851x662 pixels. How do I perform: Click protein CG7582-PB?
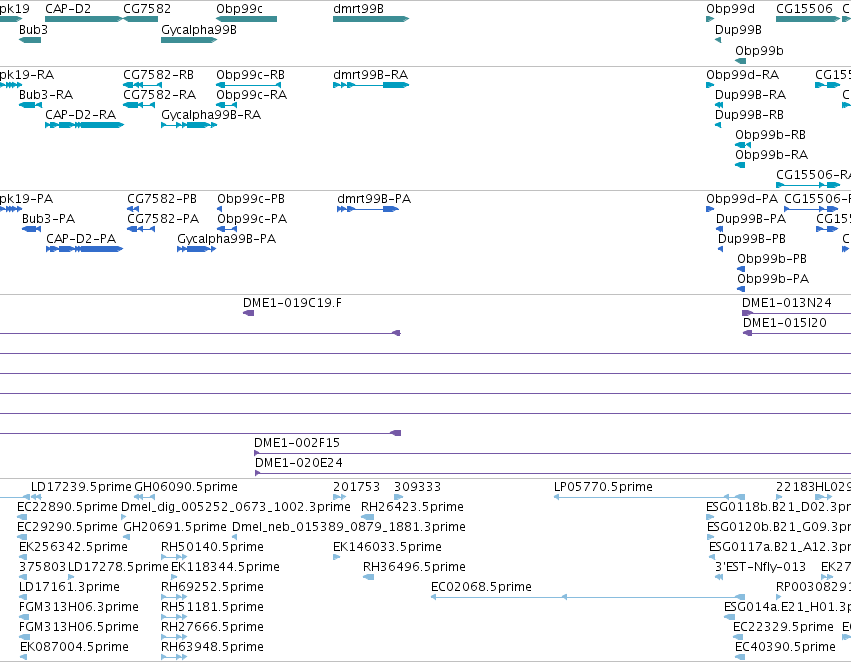(x=133, y=209)
